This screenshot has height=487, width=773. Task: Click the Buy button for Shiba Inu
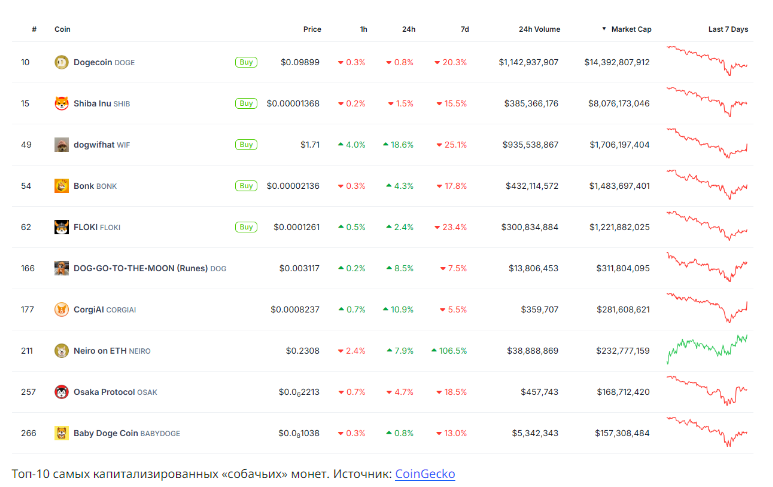246,104
